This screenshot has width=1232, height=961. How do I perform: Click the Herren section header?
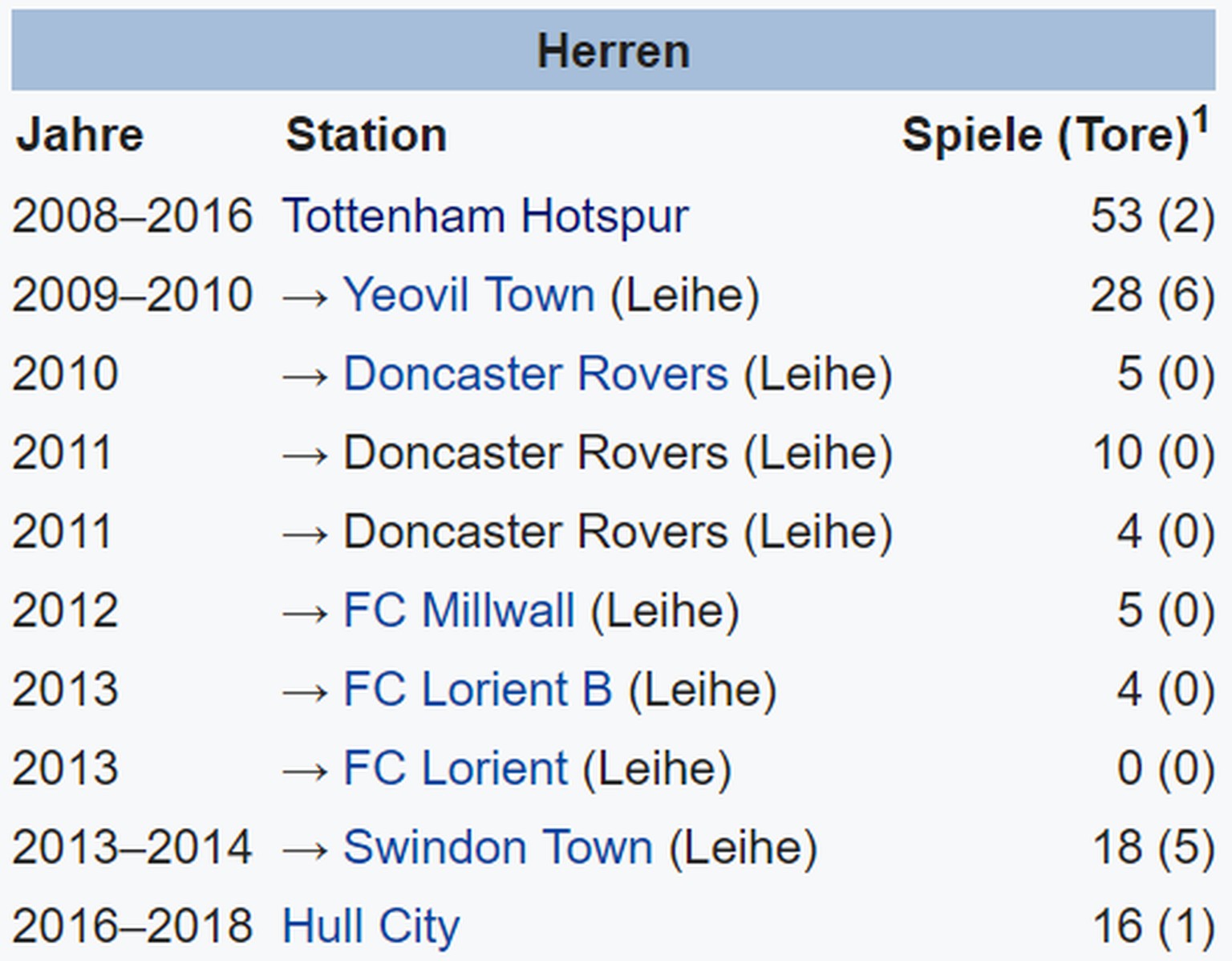click(614, 51)
